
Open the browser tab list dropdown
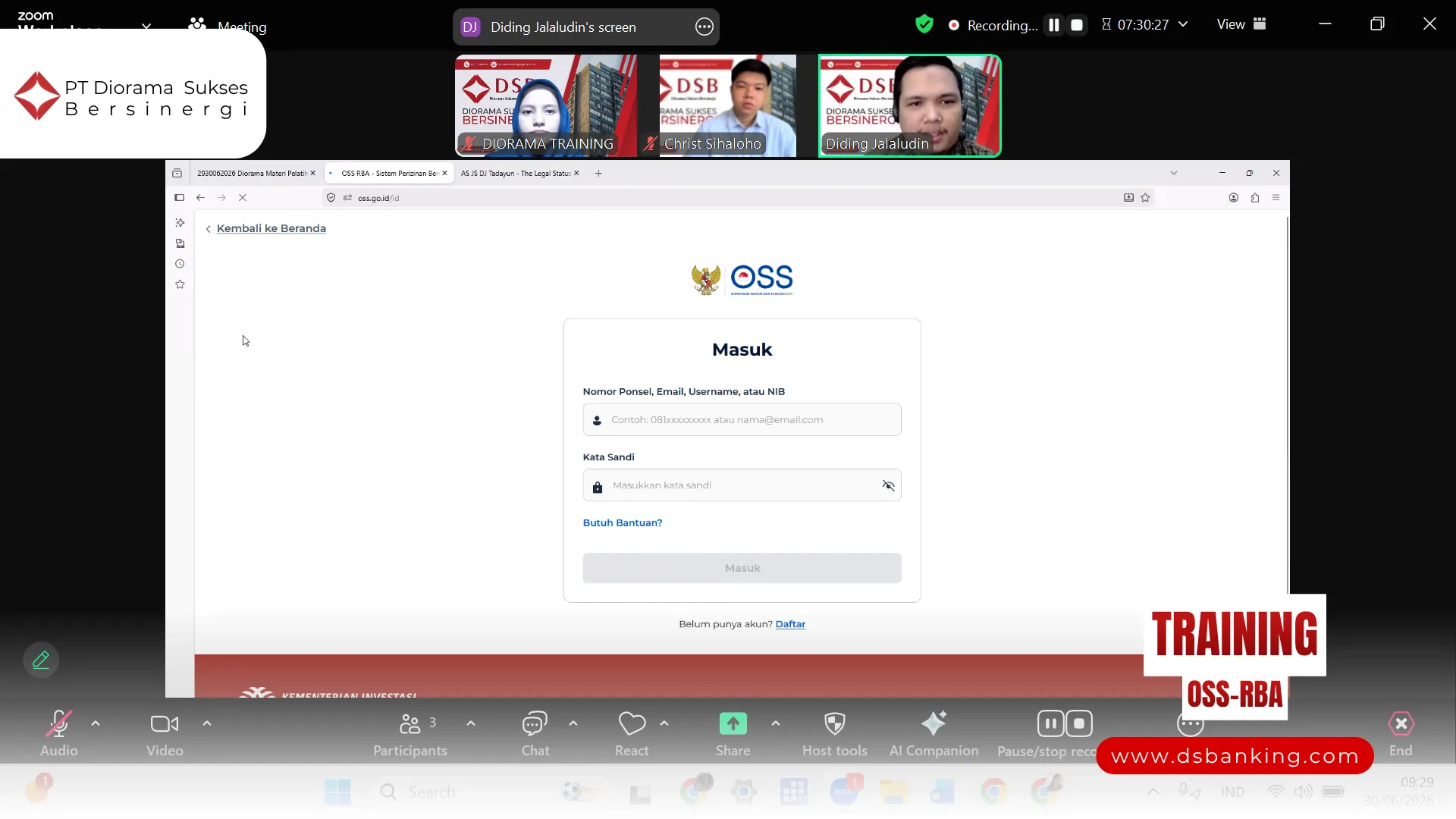(x=1174, y=173)
